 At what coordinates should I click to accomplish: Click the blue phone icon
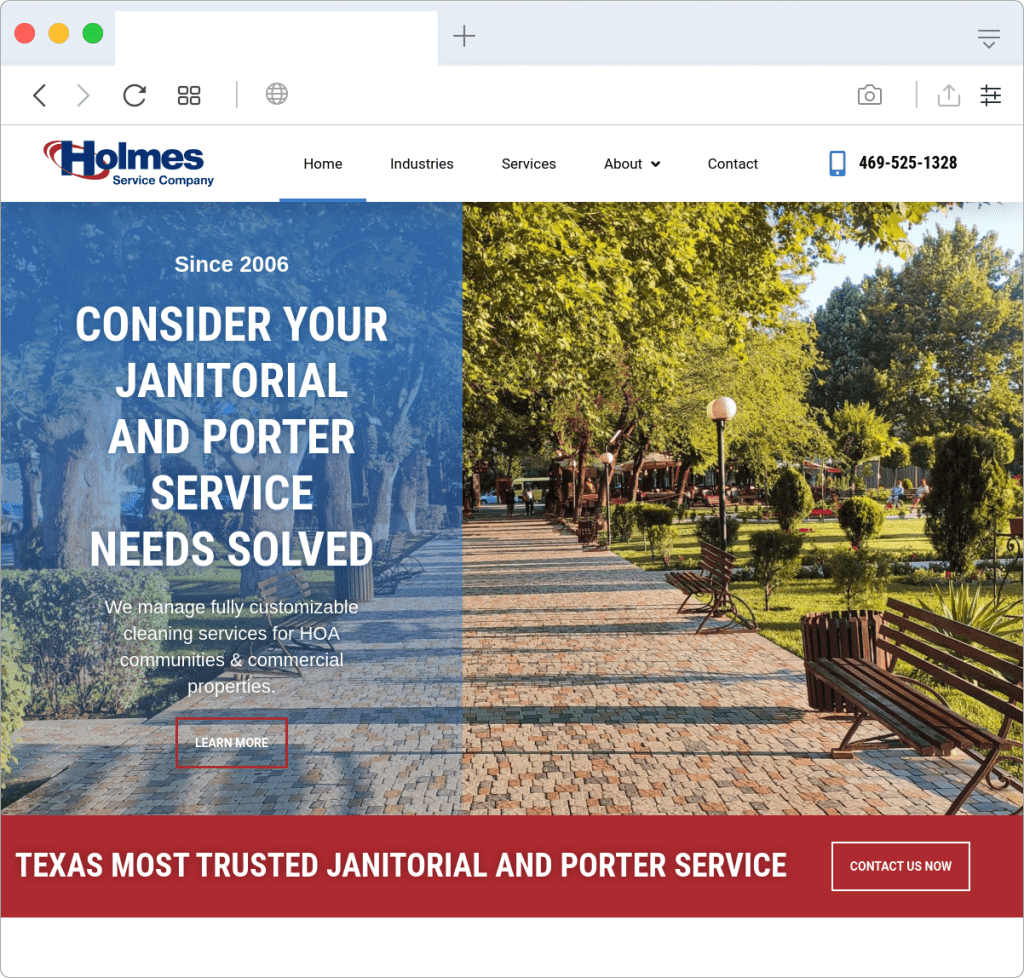pos(837,163)
